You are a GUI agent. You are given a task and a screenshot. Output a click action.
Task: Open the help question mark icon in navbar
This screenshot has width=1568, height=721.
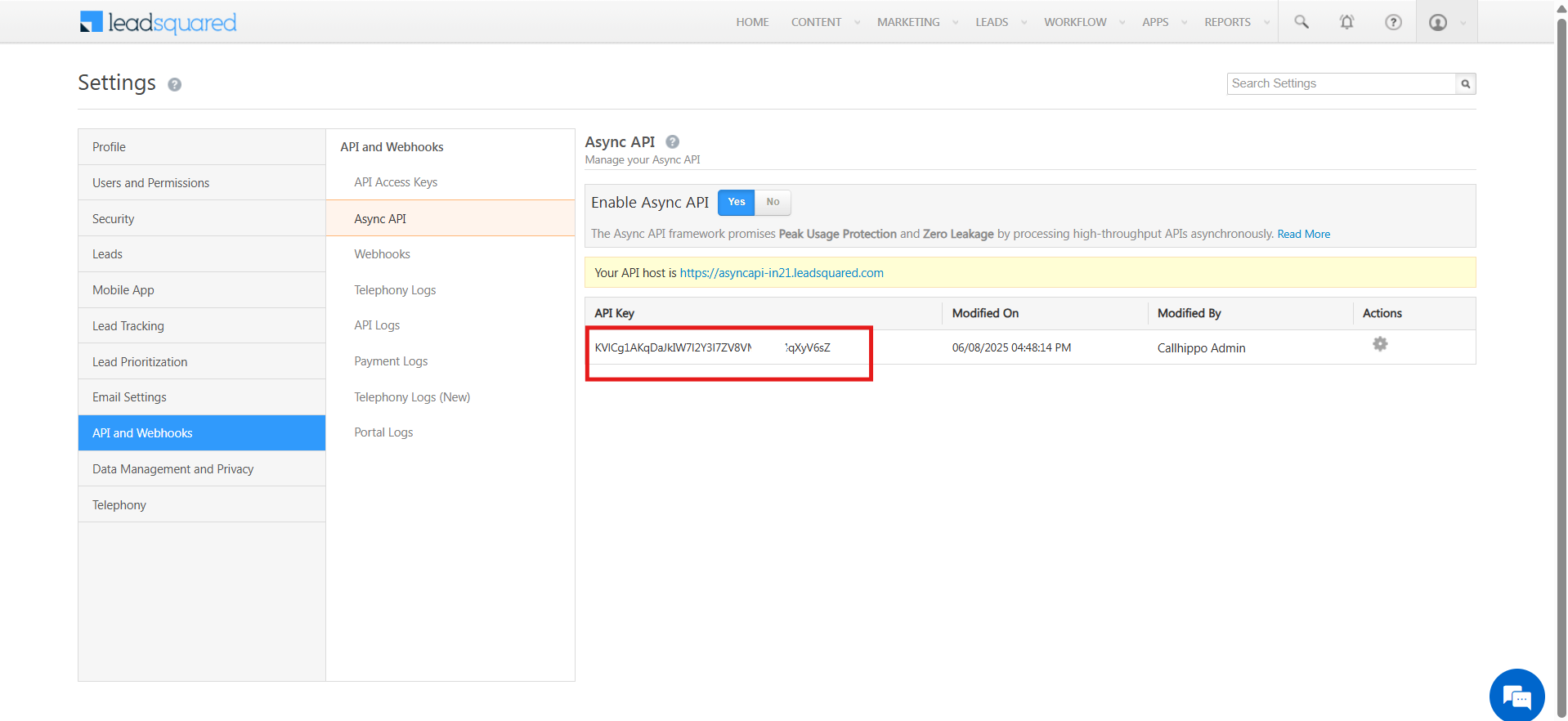pyautogui.click(x=1393, y=22)
